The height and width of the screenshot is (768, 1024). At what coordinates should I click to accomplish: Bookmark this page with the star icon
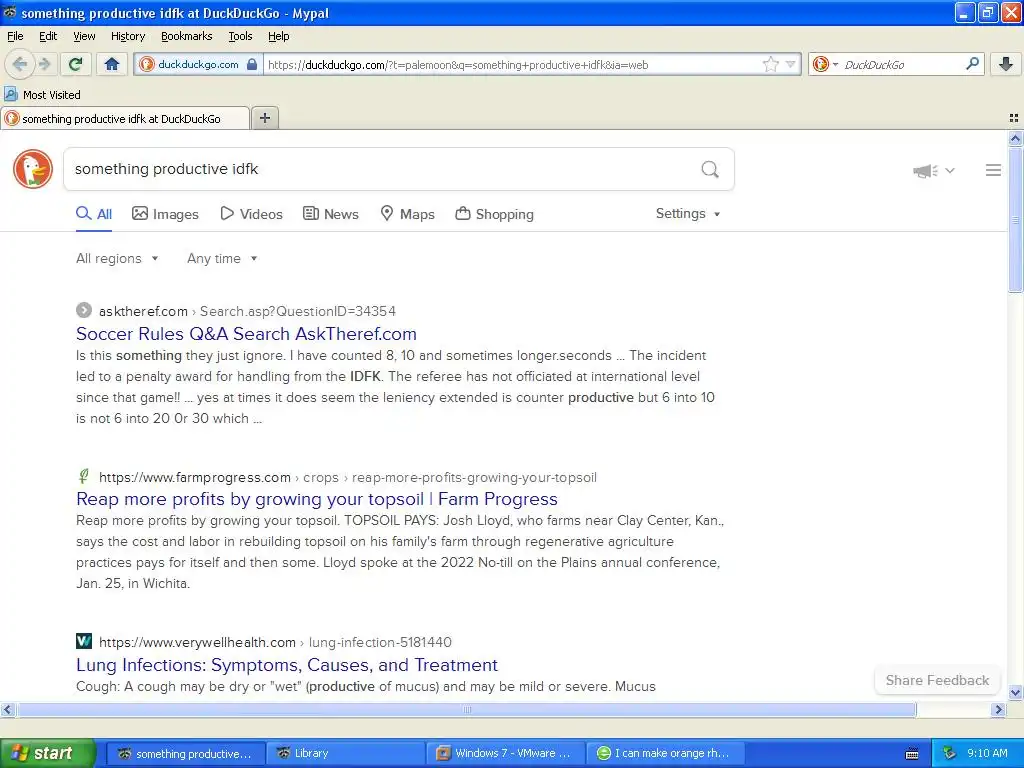pos(771,64)
